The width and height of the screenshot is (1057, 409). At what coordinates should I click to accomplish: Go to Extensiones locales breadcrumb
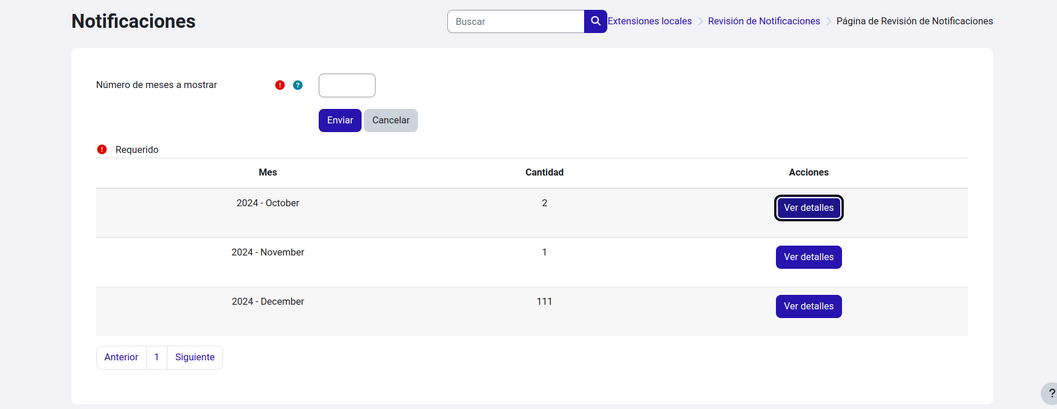pos(649,21)
